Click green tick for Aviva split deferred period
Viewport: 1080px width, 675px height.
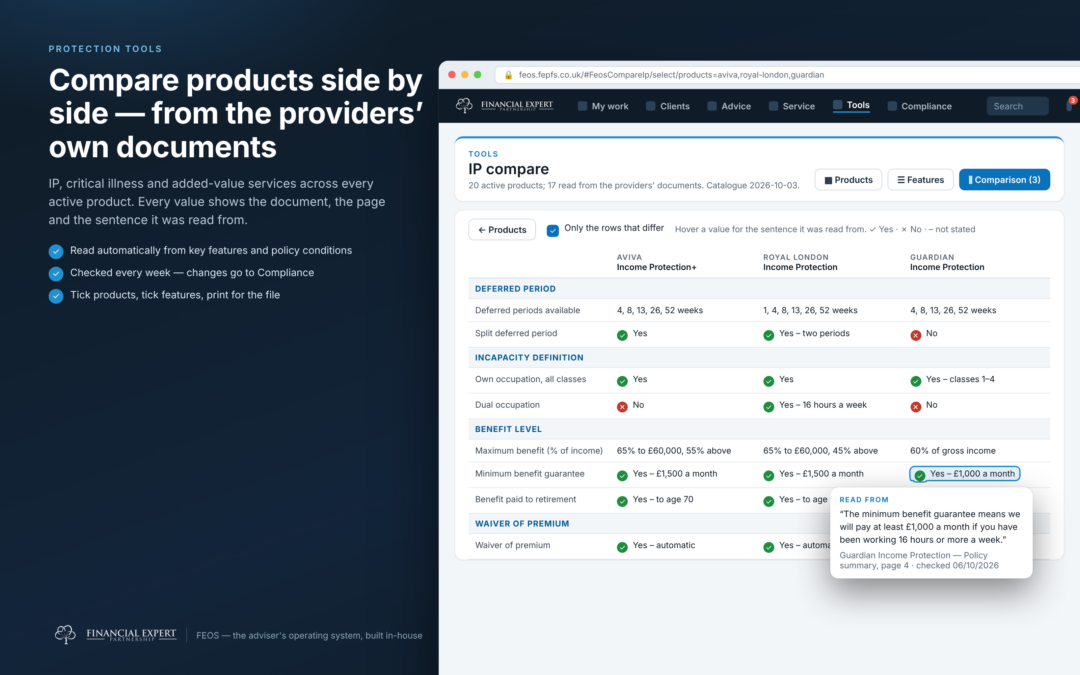[622, 335]
